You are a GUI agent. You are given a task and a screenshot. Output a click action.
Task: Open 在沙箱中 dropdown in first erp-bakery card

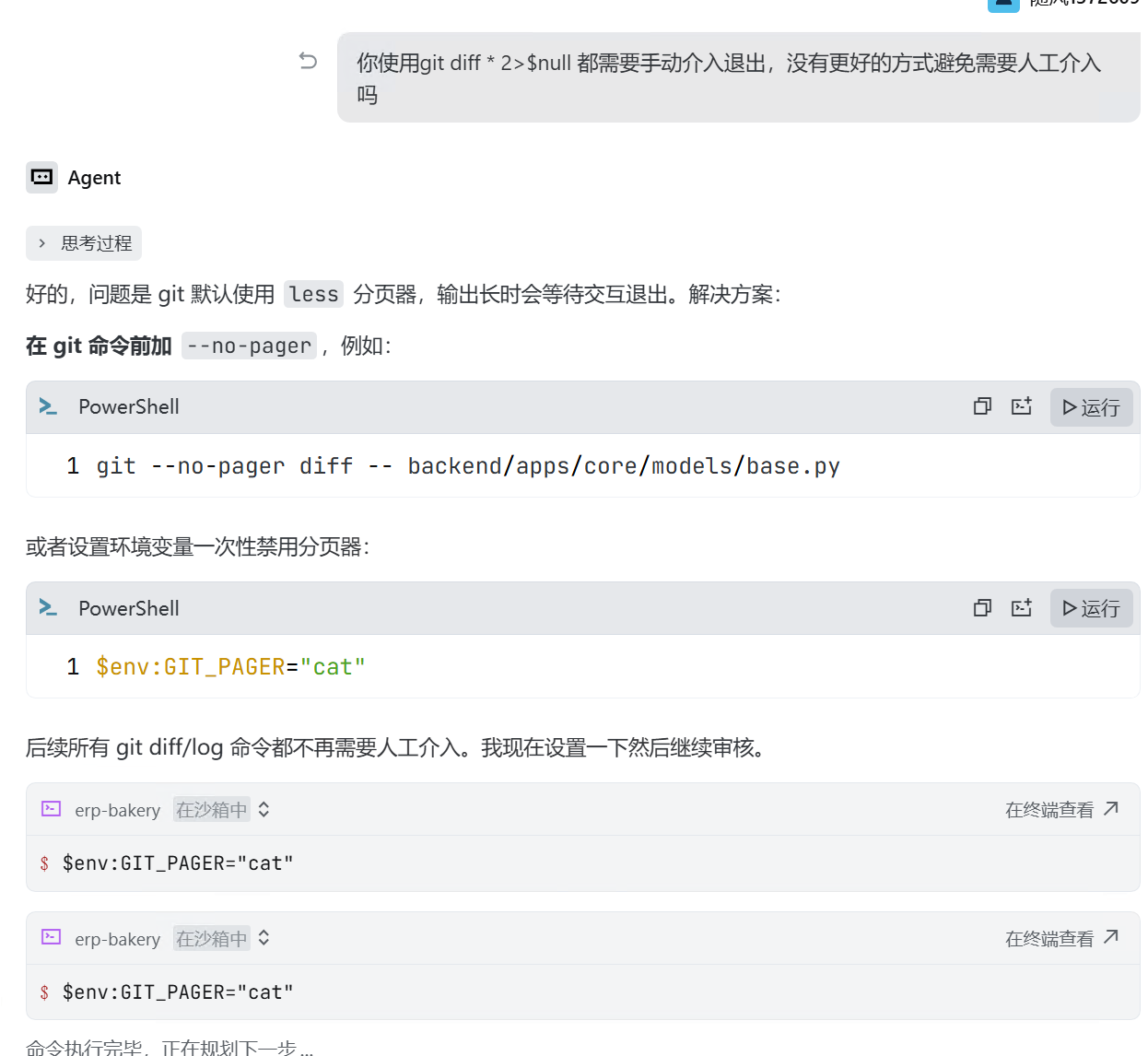tap(222, 809)
